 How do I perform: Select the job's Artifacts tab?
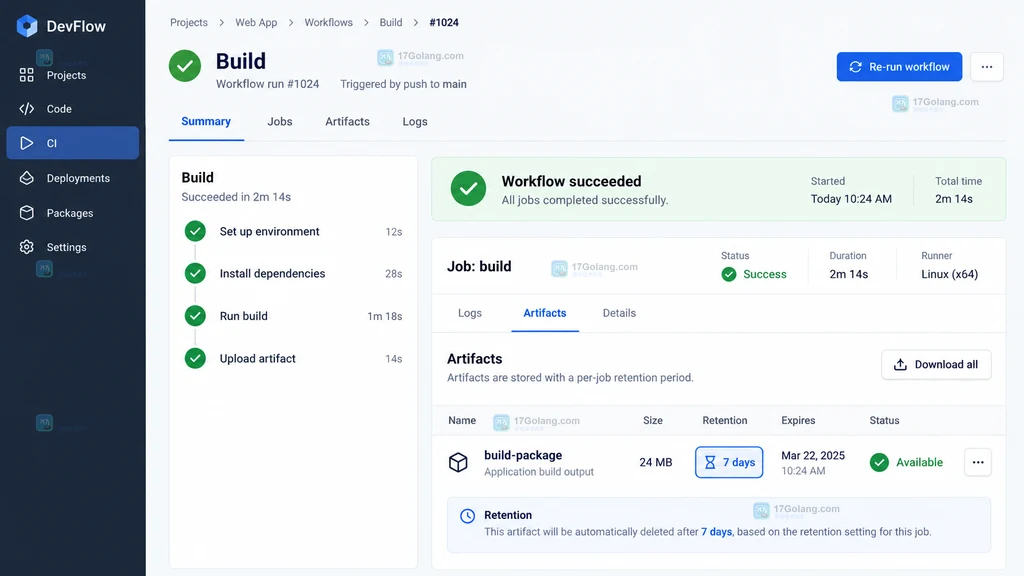[545, 313]
